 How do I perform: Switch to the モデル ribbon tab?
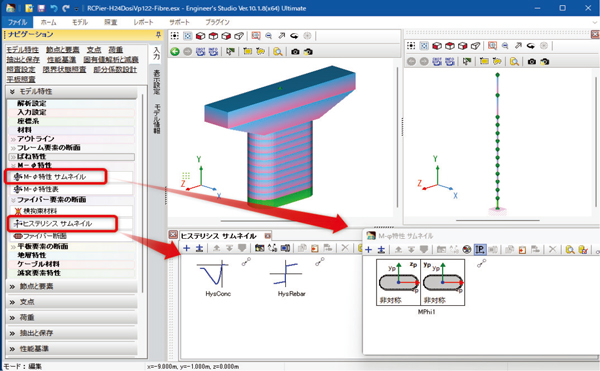point(80,22)
